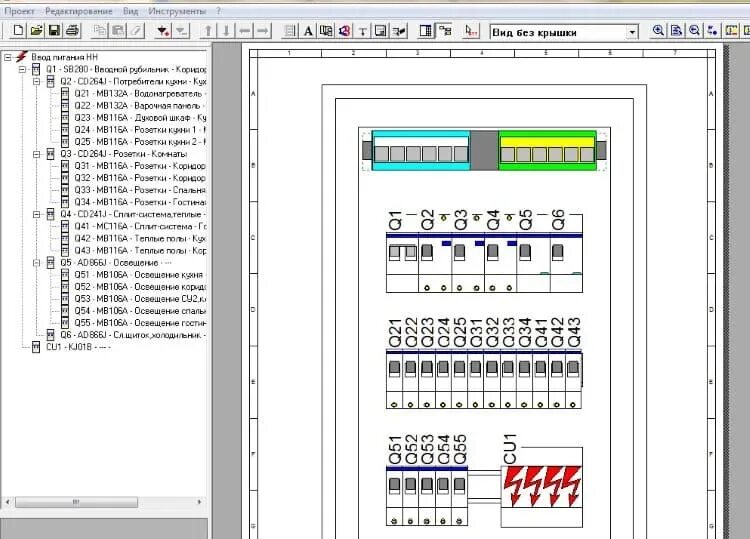
Task: Click the greyed-out list icon before letter A
Action: [x=290, y=32]
